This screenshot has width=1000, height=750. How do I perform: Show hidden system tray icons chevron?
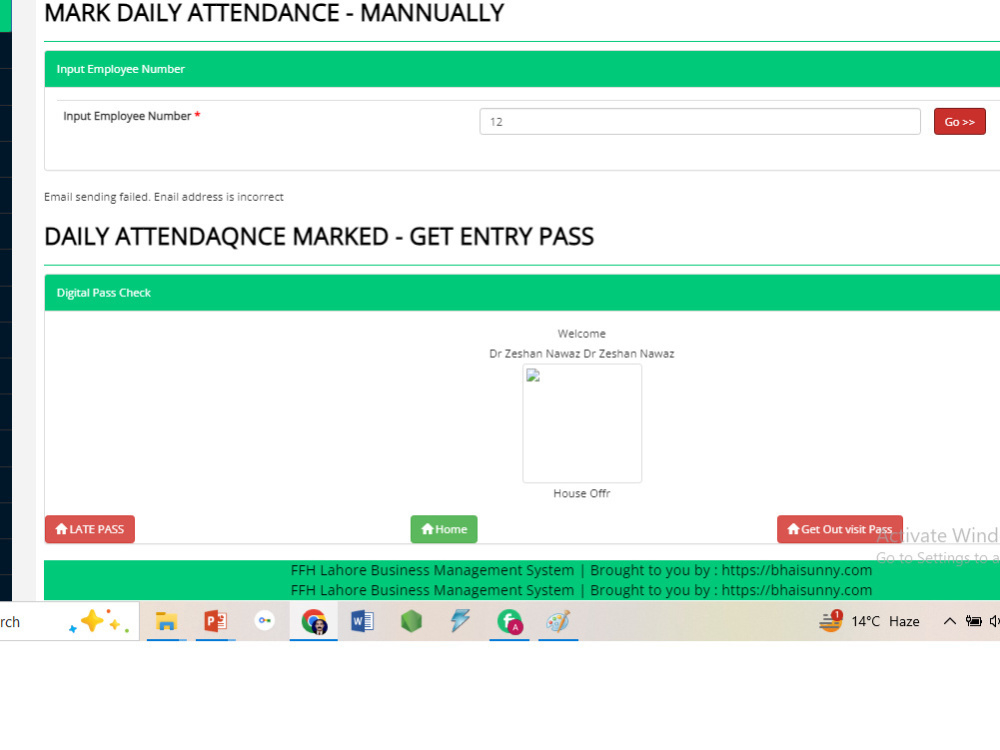950,621
